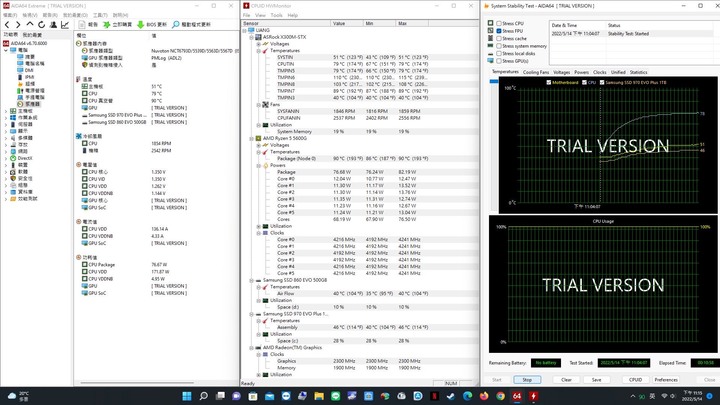Click the blue graph selector bar beside the chart
The width and height of the screenshot is (720, 405).
point(494,81)
